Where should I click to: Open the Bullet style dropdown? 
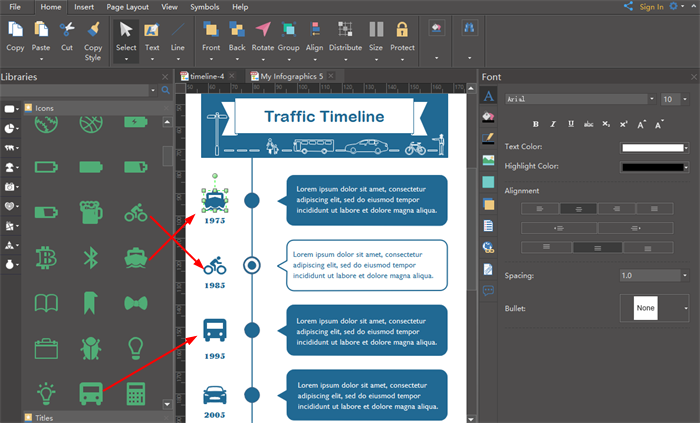click(x=686, y=309)
